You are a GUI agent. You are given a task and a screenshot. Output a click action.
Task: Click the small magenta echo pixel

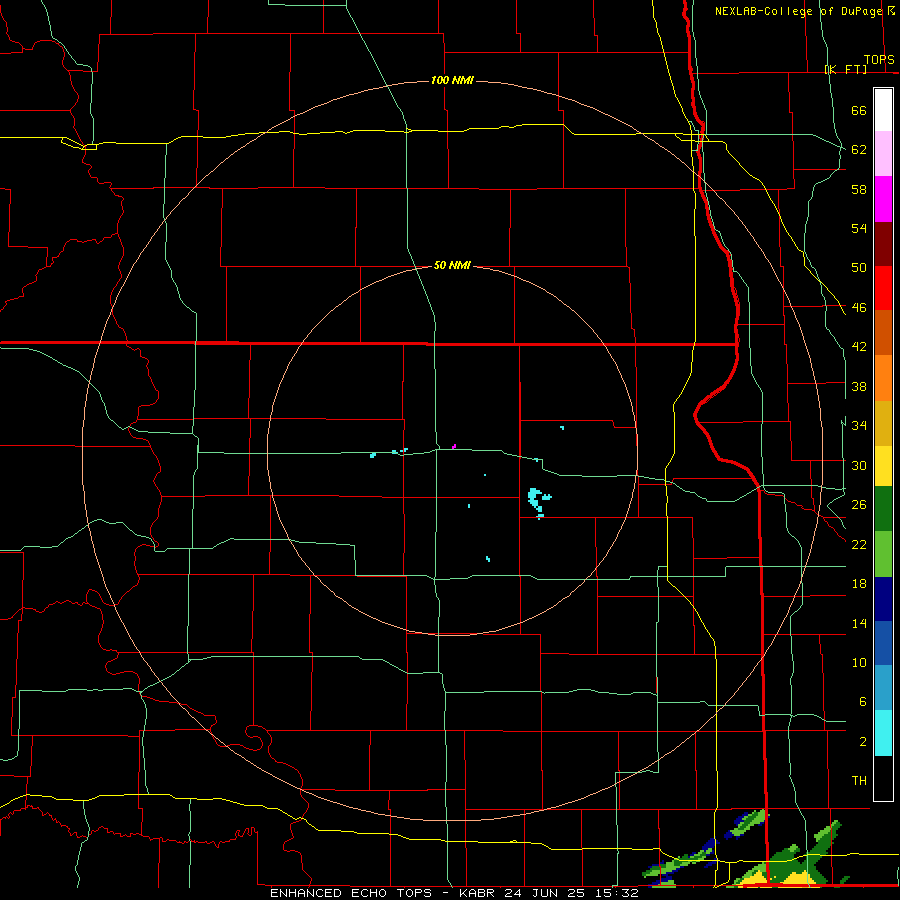(x=454, y=446)
